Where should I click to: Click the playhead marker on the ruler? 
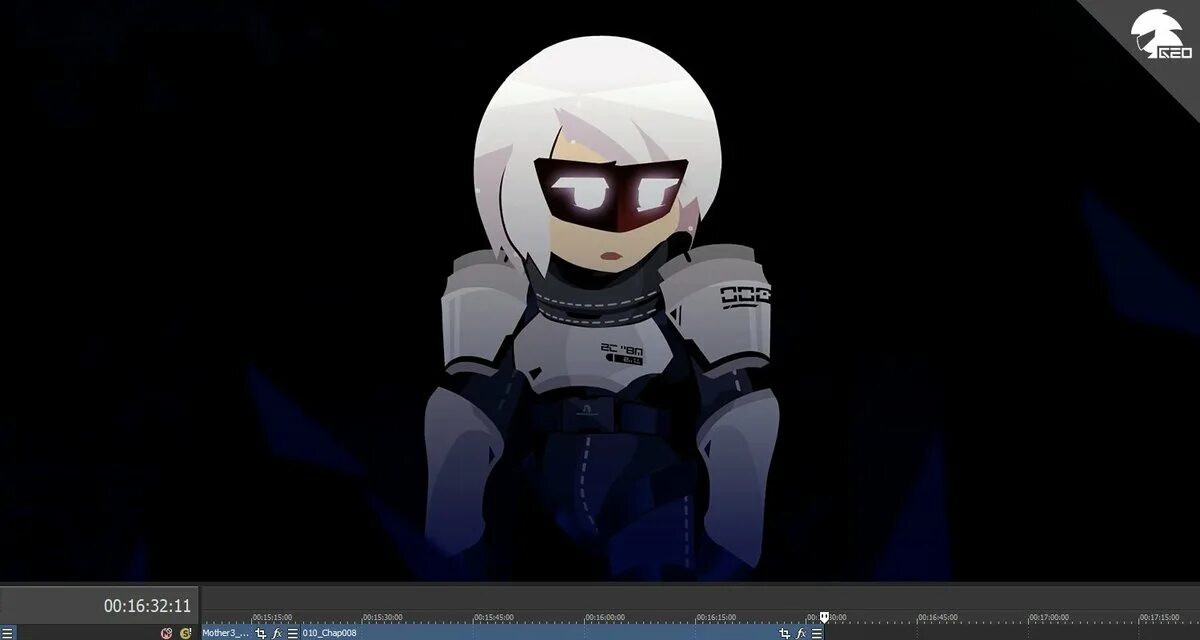[824, 617]
